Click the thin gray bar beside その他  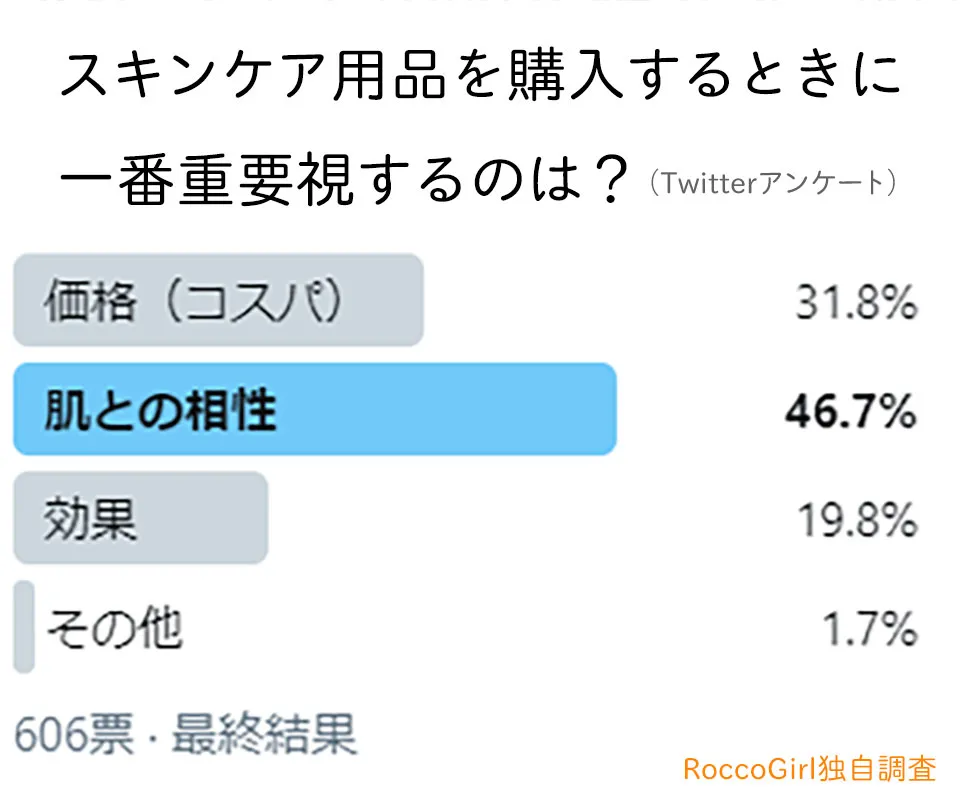point(24,628)
